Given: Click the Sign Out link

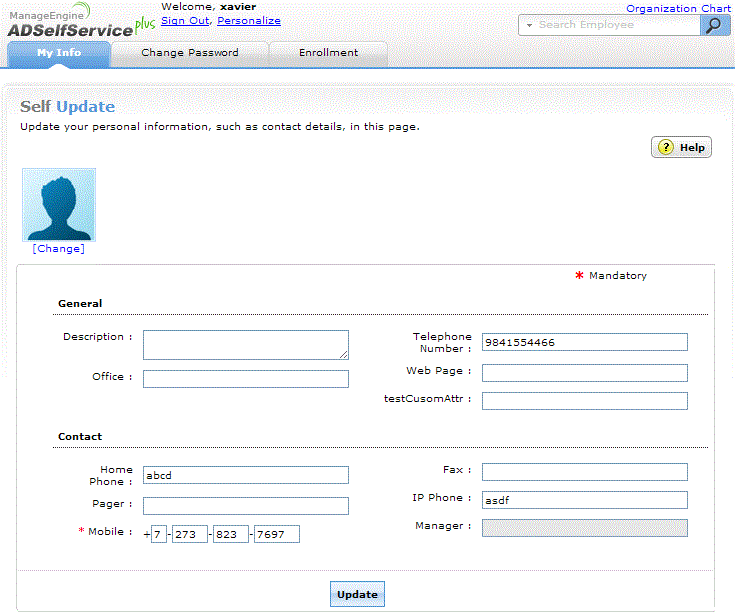Looking at the screenshot, I should coord(185,21).
